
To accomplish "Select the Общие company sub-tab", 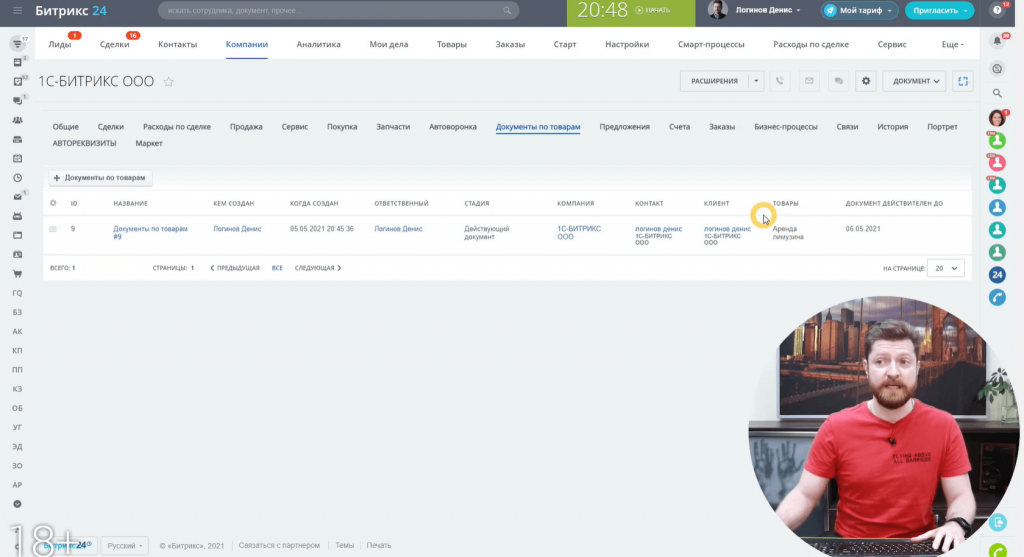I will coord(65,127).
